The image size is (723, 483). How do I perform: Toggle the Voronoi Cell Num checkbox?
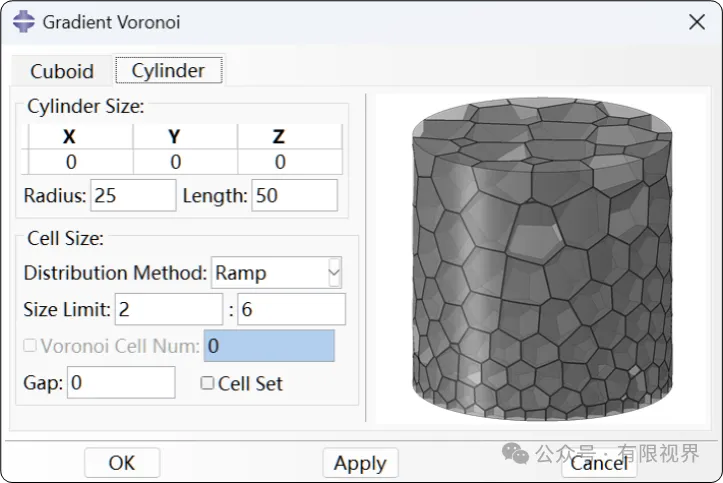pos(30,346)
